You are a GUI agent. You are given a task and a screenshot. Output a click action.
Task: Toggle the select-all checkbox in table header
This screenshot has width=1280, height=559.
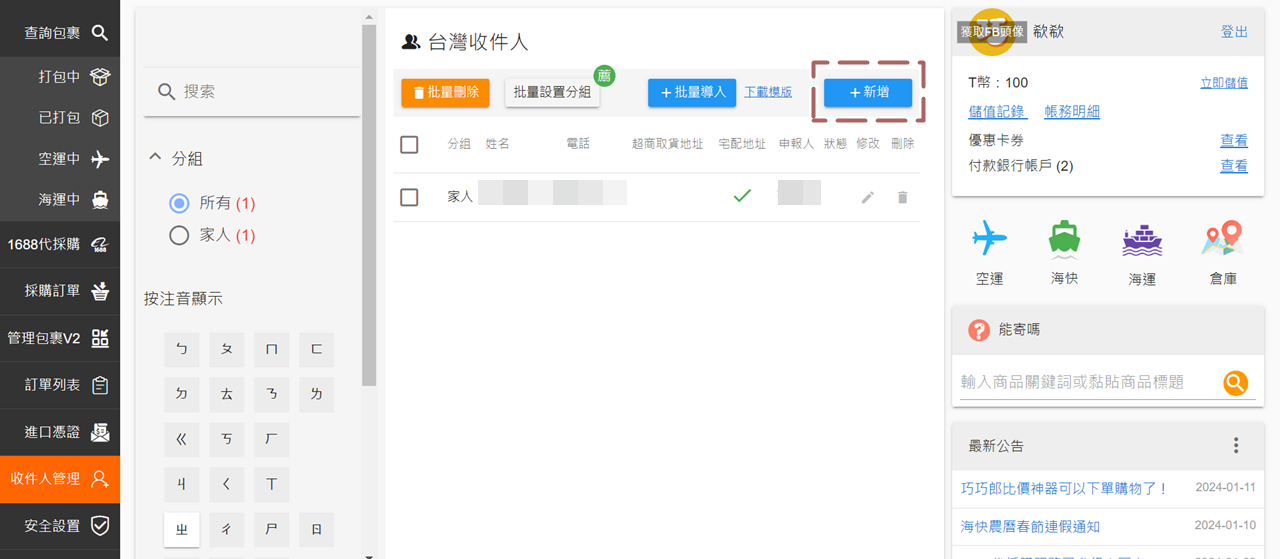point(409,144)
